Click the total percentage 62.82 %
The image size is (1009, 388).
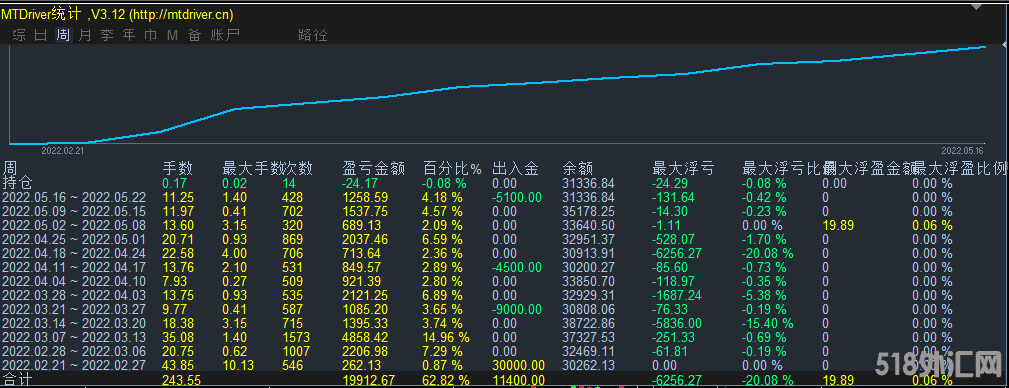click(446, 380)
